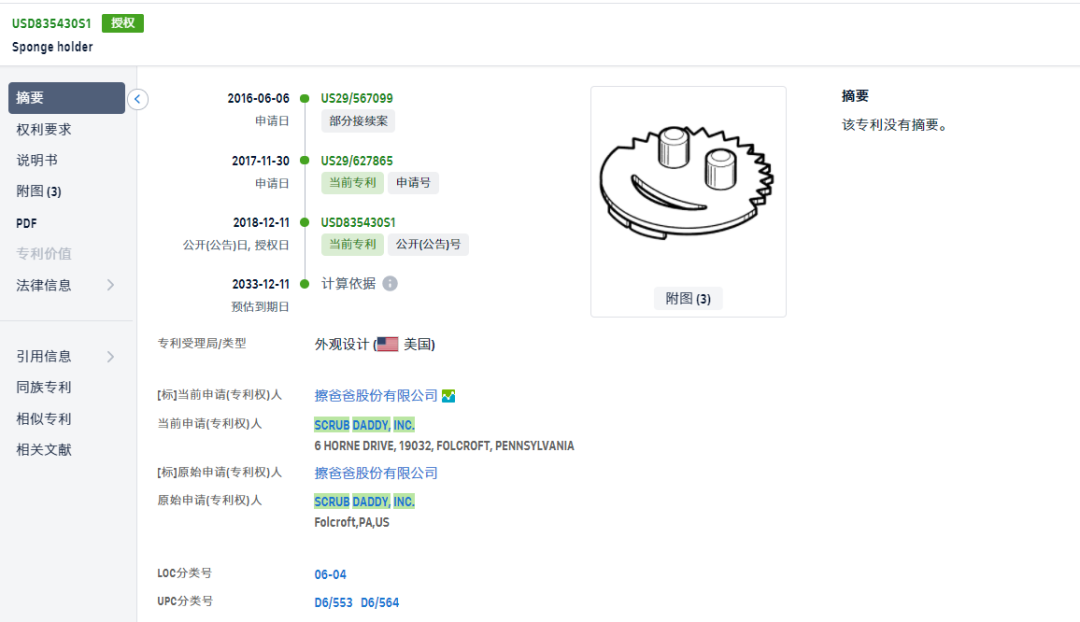Viewport: 1080px width, 622px height.
Task: Click 当前专利 tag under US29/627865
Action: click(353, 183)
